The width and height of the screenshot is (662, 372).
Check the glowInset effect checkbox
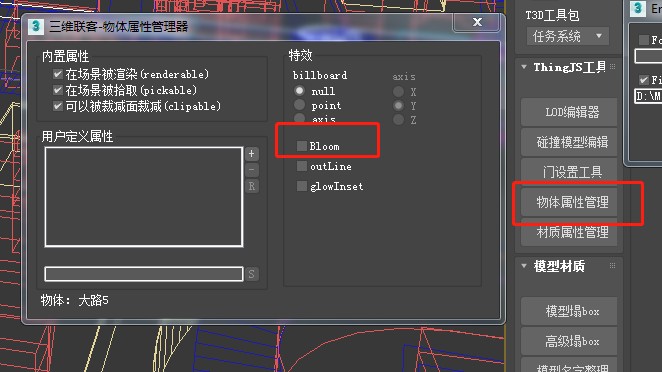tap(301, 186)
